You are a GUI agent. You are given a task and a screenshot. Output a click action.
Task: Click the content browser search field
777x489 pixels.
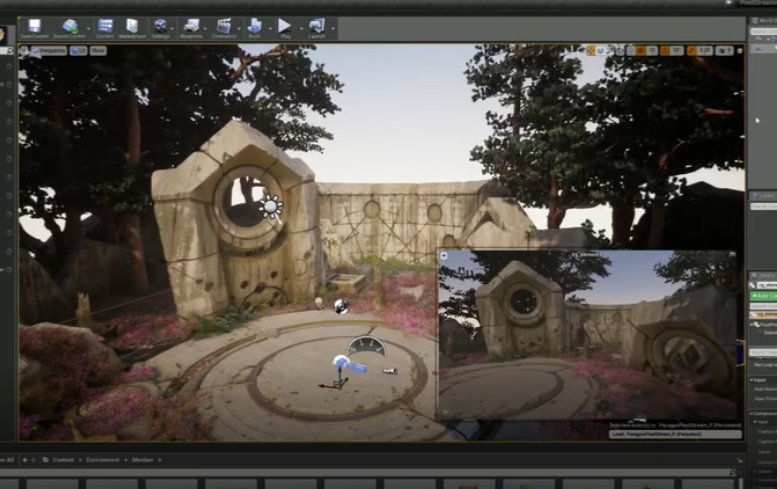click(367, 473)
